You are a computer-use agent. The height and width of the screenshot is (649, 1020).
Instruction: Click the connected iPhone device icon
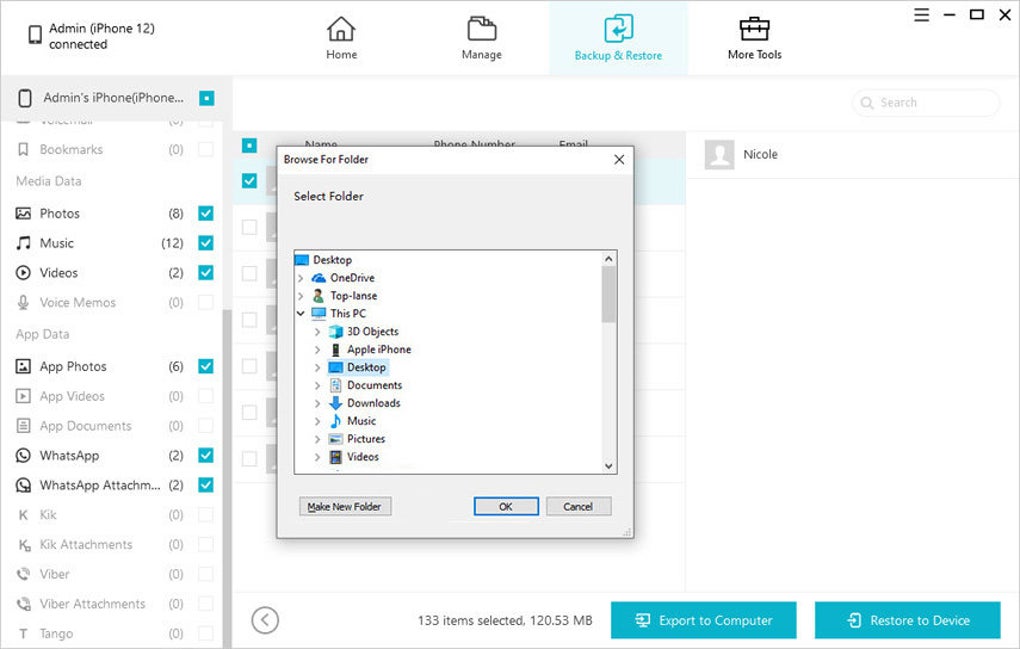click(x=34, y=35)
